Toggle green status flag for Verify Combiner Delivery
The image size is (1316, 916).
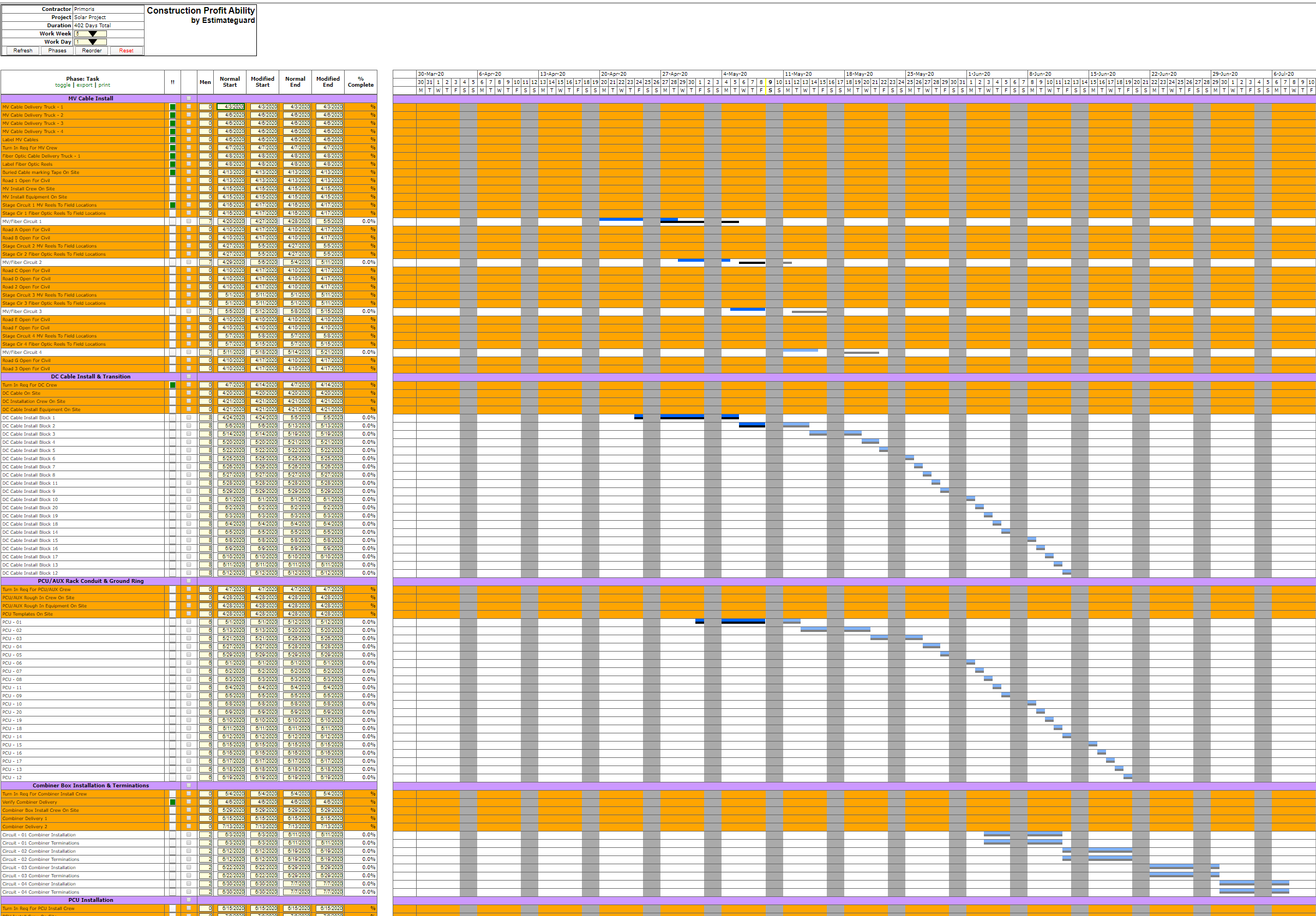[172, 802]
